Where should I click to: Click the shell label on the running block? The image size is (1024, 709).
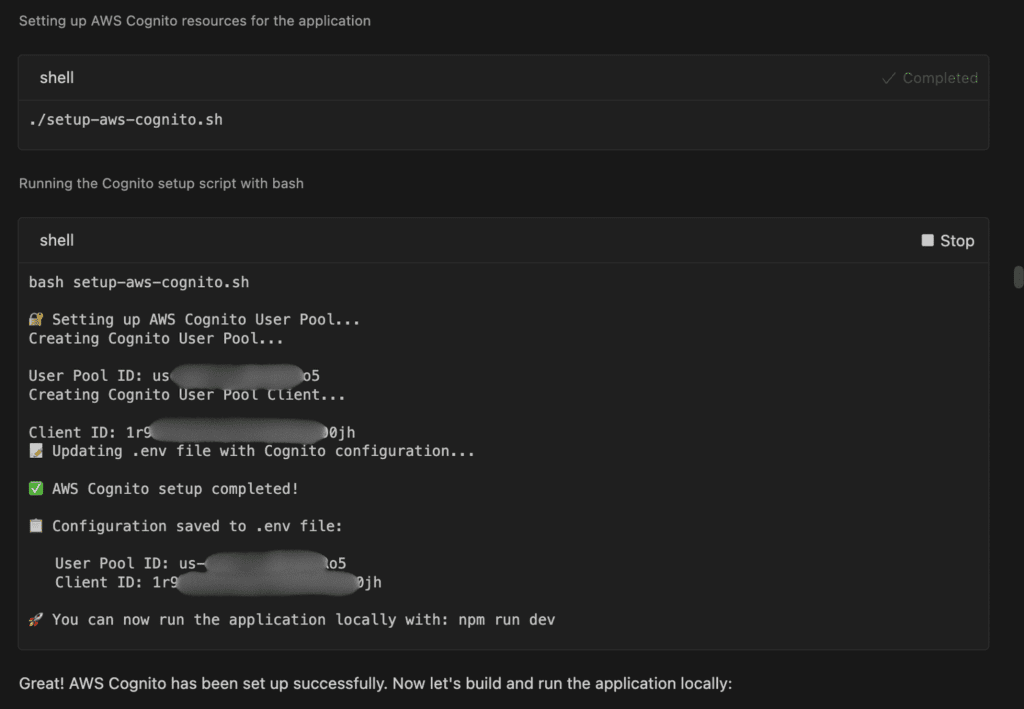57,240
